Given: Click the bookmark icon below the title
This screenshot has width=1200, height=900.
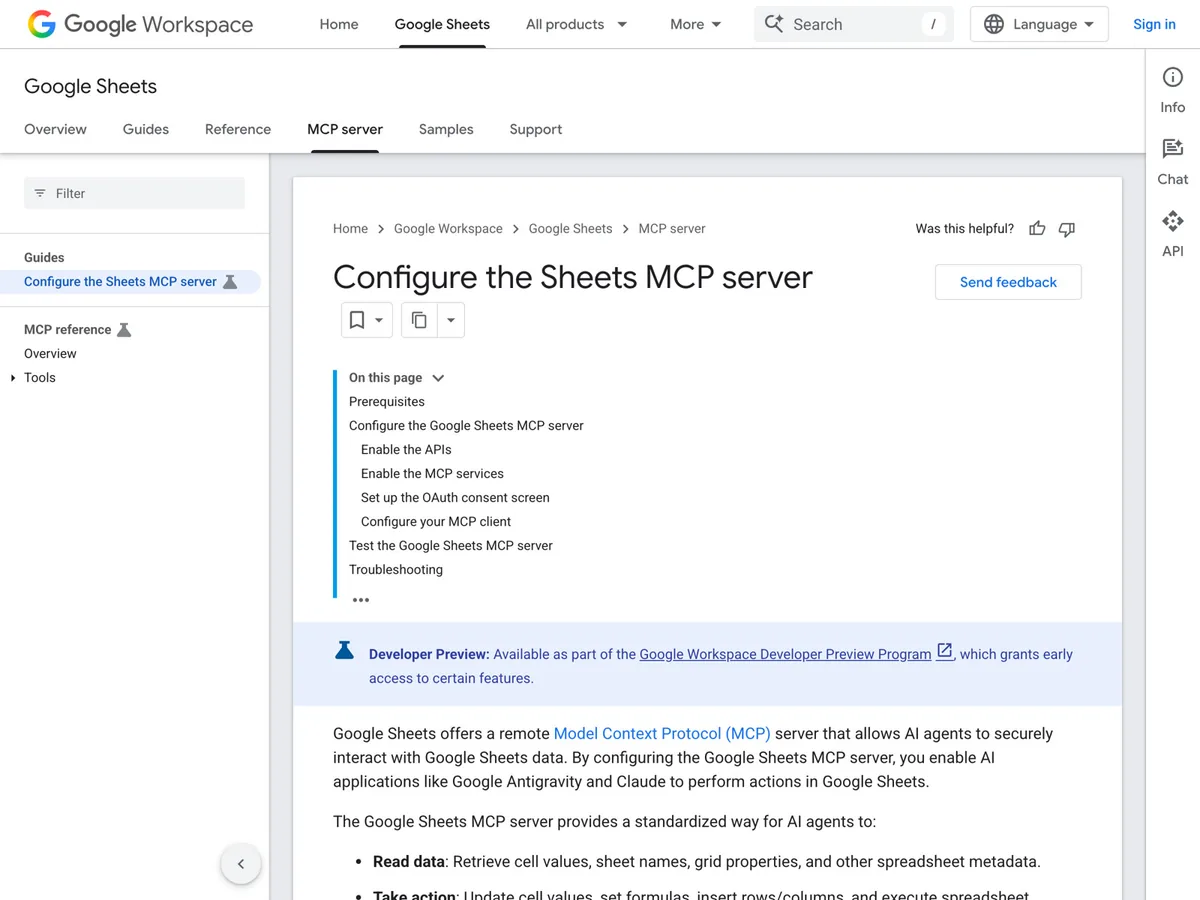Looking at the screenshot, I should click(357, 320).
